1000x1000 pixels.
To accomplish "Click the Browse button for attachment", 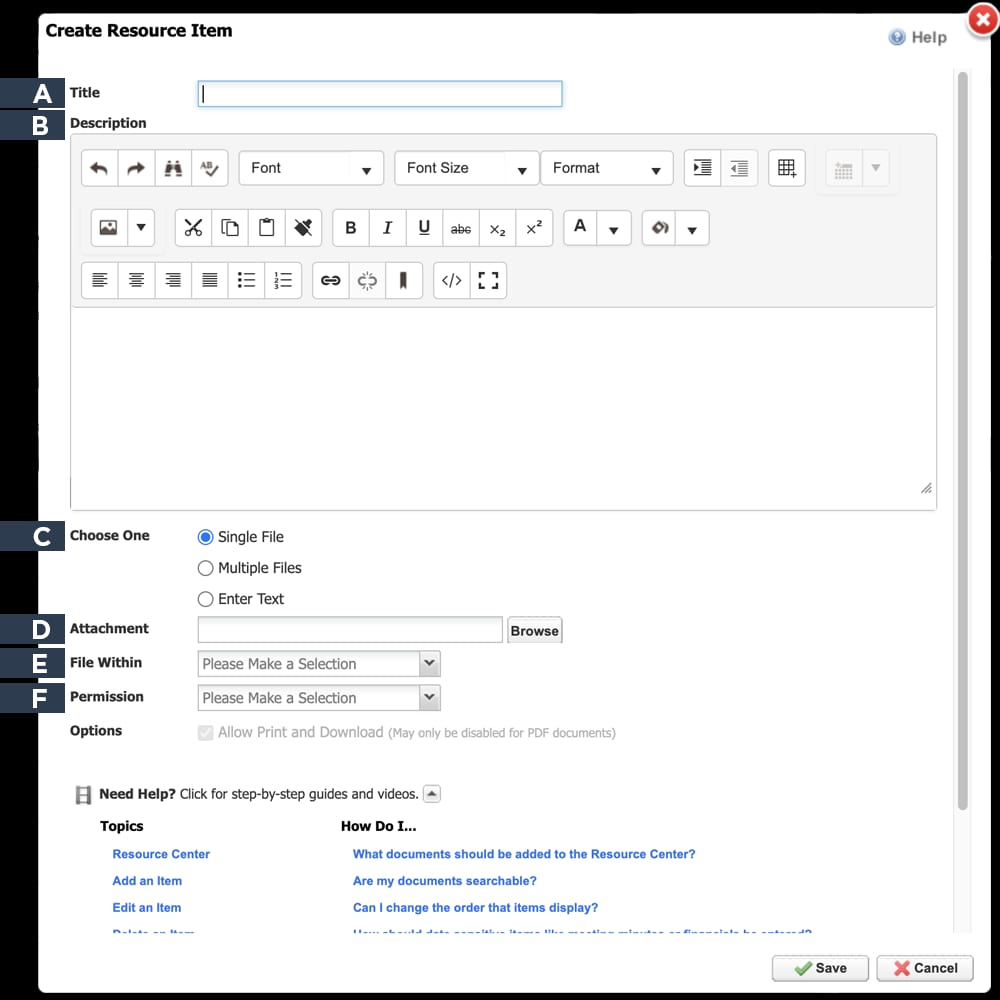I will click(x=534, y=630).
